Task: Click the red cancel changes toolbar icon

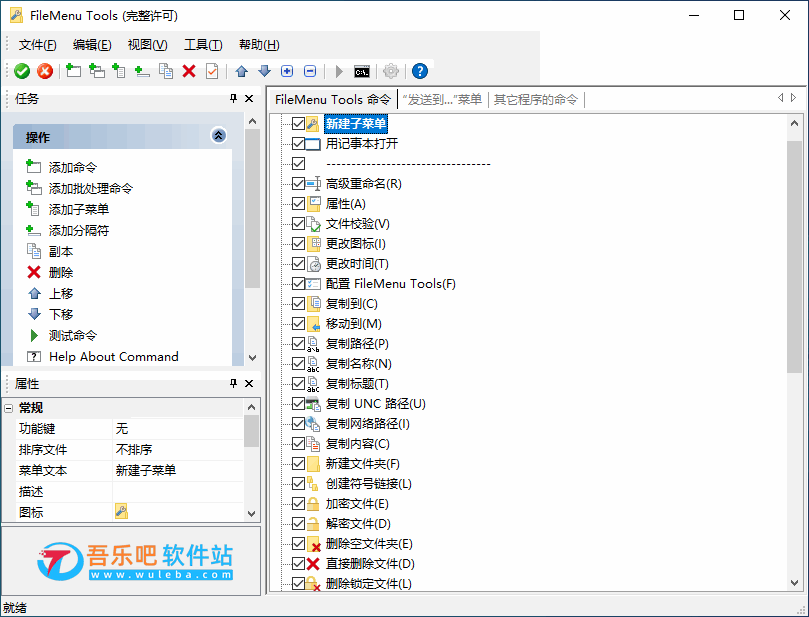Action: (x=45, y=71)
